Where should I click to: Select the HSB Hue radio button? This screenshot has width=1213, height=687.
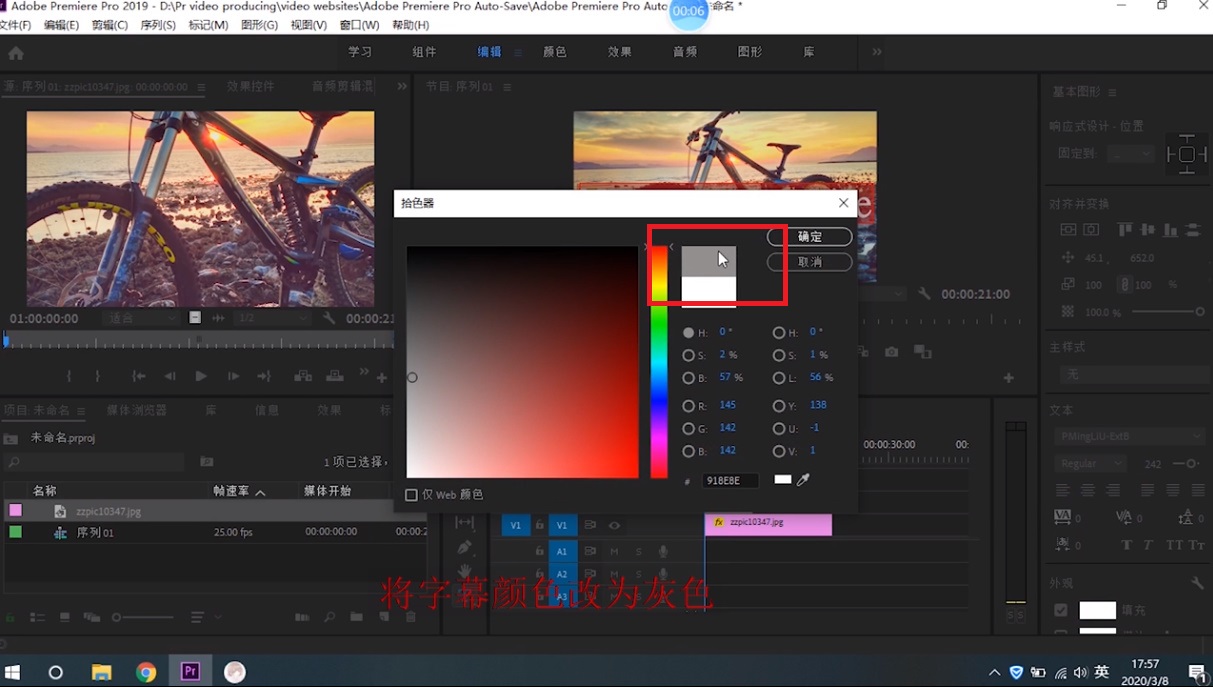[x=688, y=332]
